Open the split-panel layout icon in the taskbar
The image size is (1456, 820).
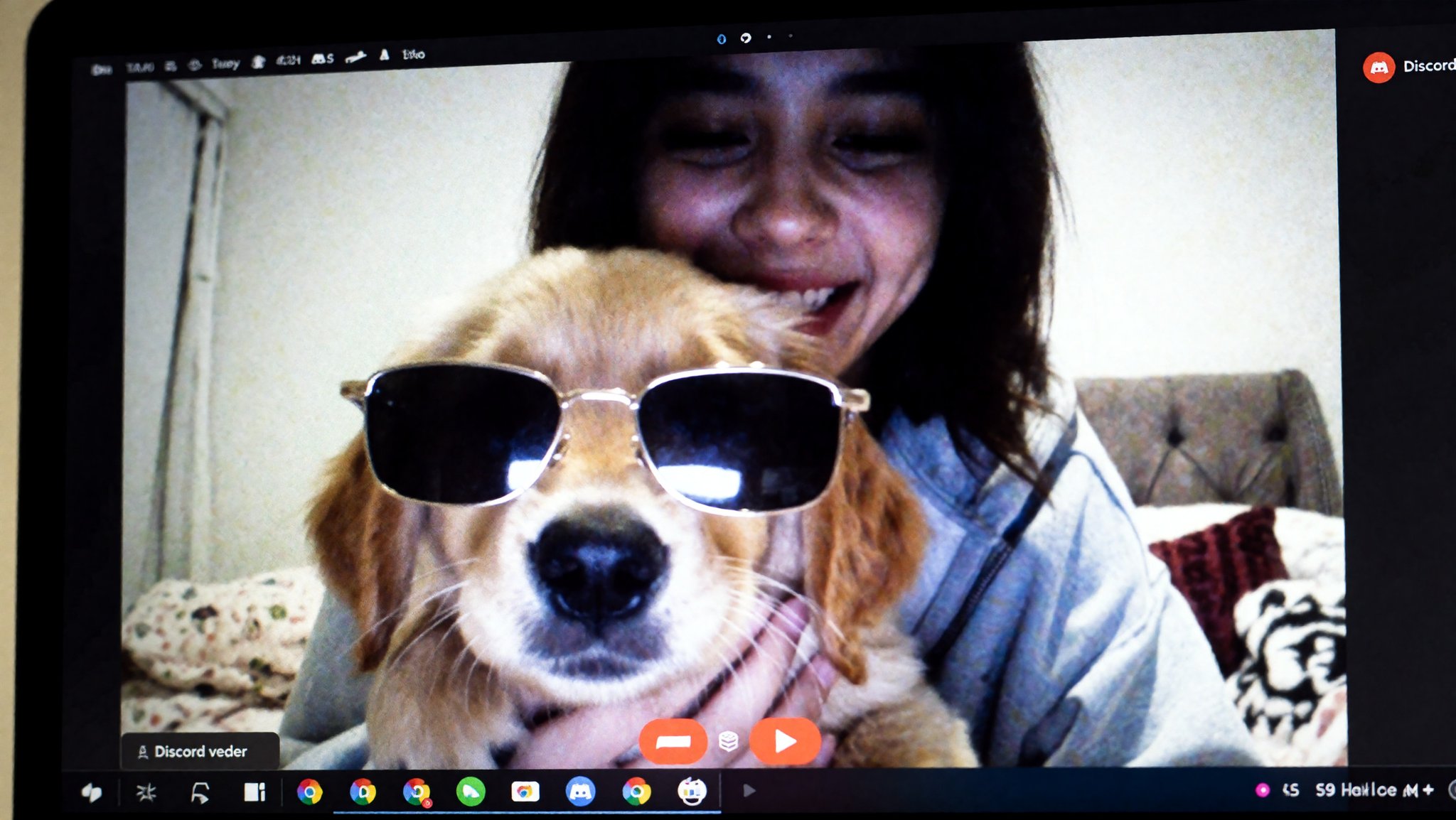(255, 792)
